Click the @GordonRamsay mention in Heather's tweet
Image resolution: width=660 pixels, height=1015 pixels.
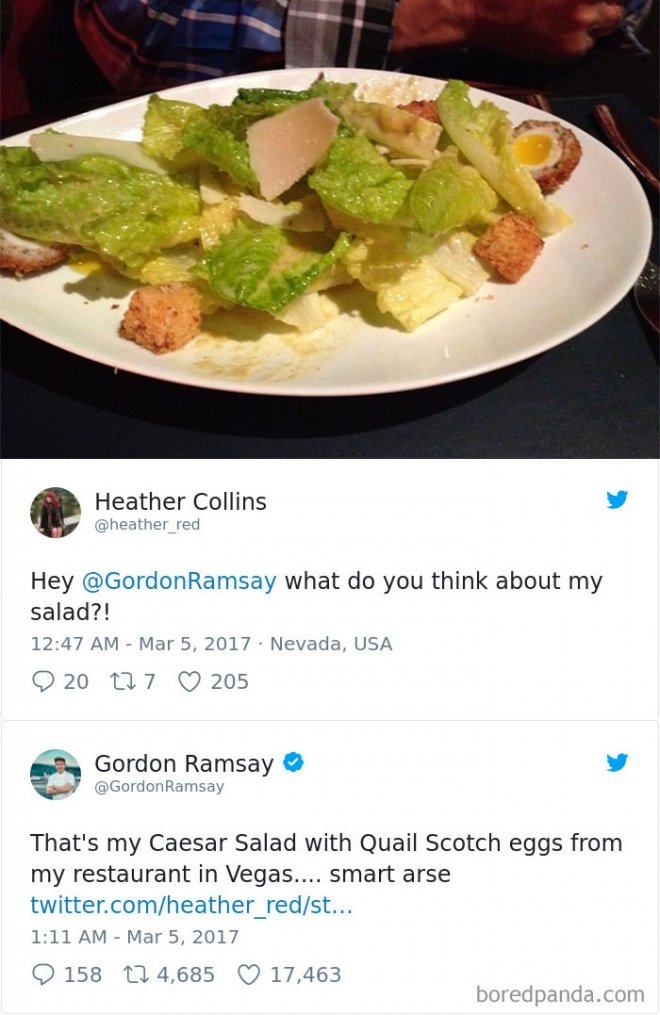[x=179, y=581]
